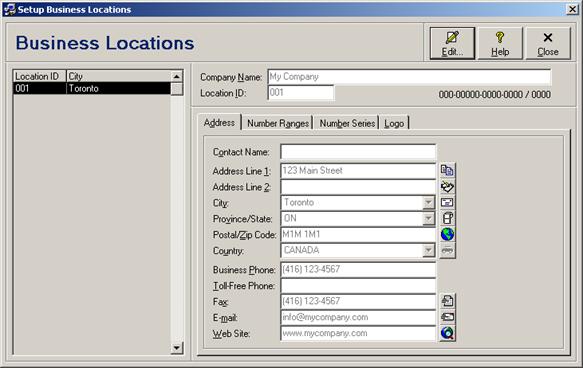Click the Web Site field
Image resolution: width=583 pixels, height=368 pixels.
358,333
